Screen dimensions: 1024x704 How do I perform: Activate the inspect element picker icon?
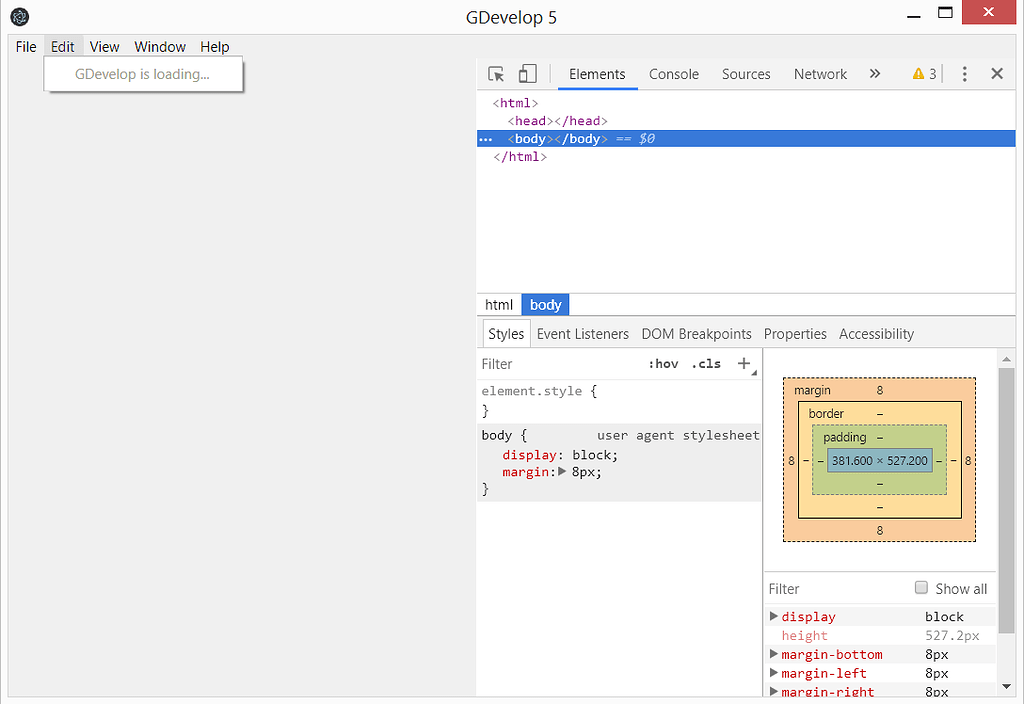pos(496,74)
